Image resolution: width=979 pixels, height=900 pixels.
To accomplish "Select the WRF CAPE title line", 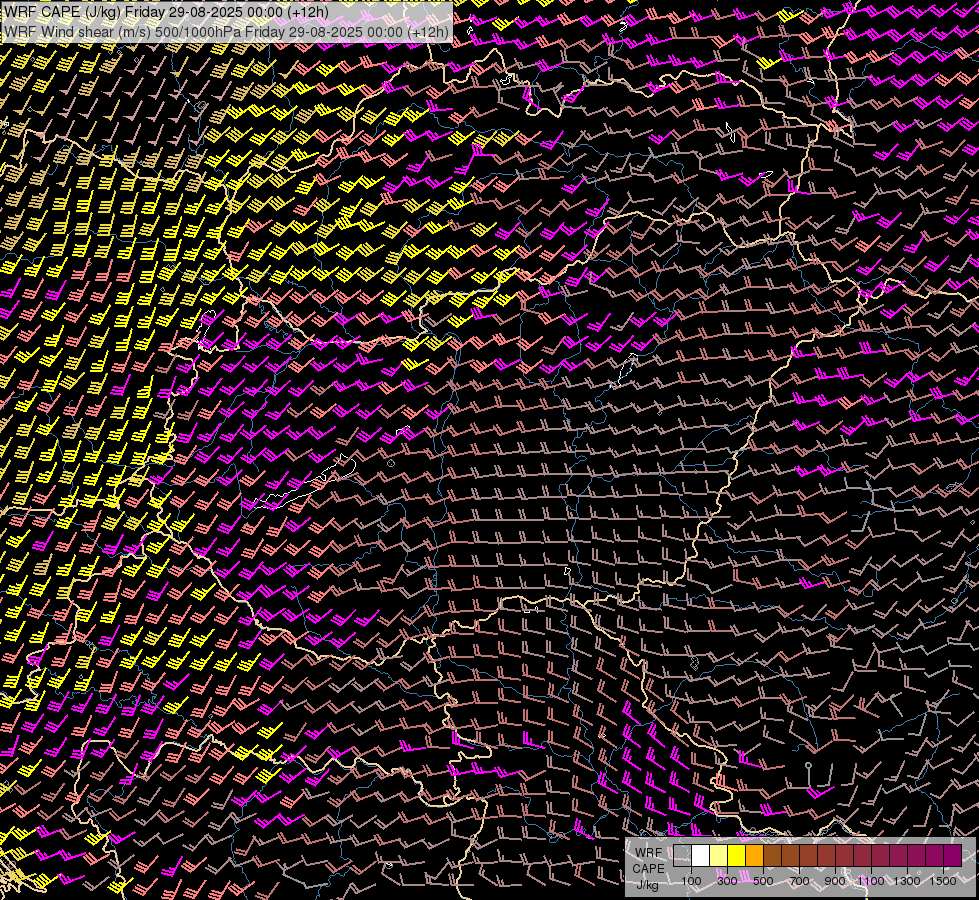I will point(167,13).
